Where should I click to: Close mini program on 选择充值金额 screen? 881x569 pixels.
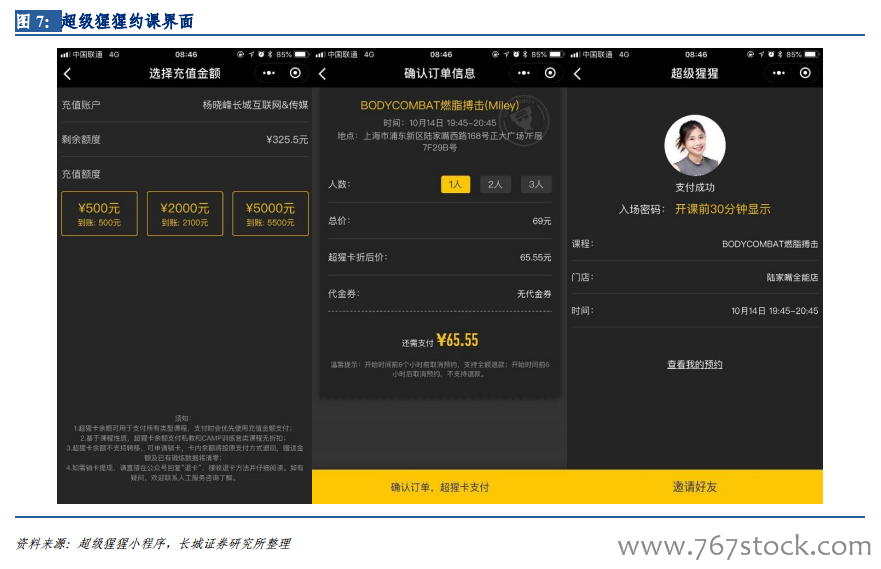tap(296, 73)
